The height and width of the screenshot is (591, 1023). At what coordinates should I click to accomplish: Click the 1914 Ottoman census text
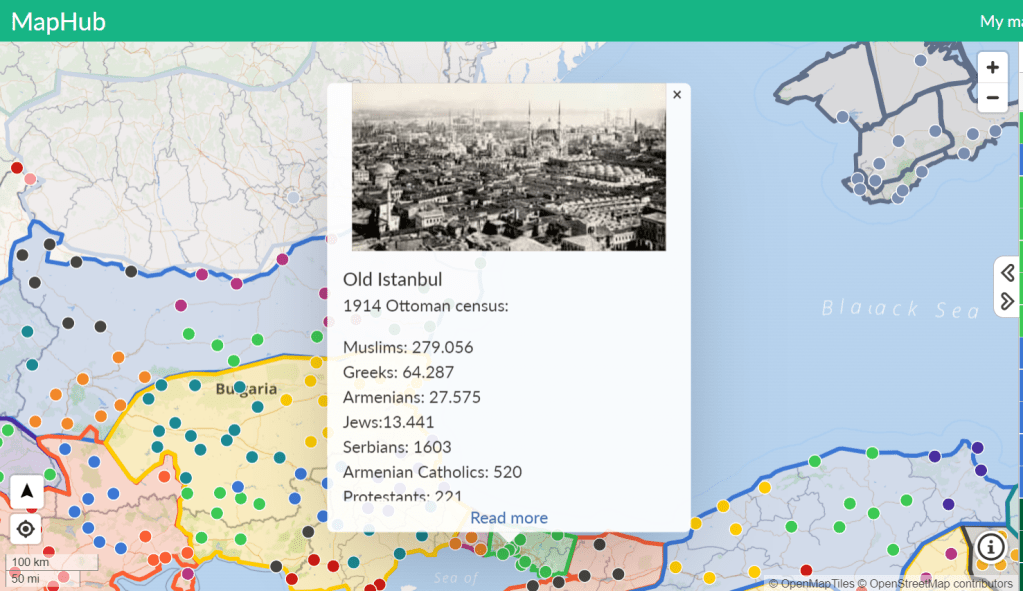(426, 305)
